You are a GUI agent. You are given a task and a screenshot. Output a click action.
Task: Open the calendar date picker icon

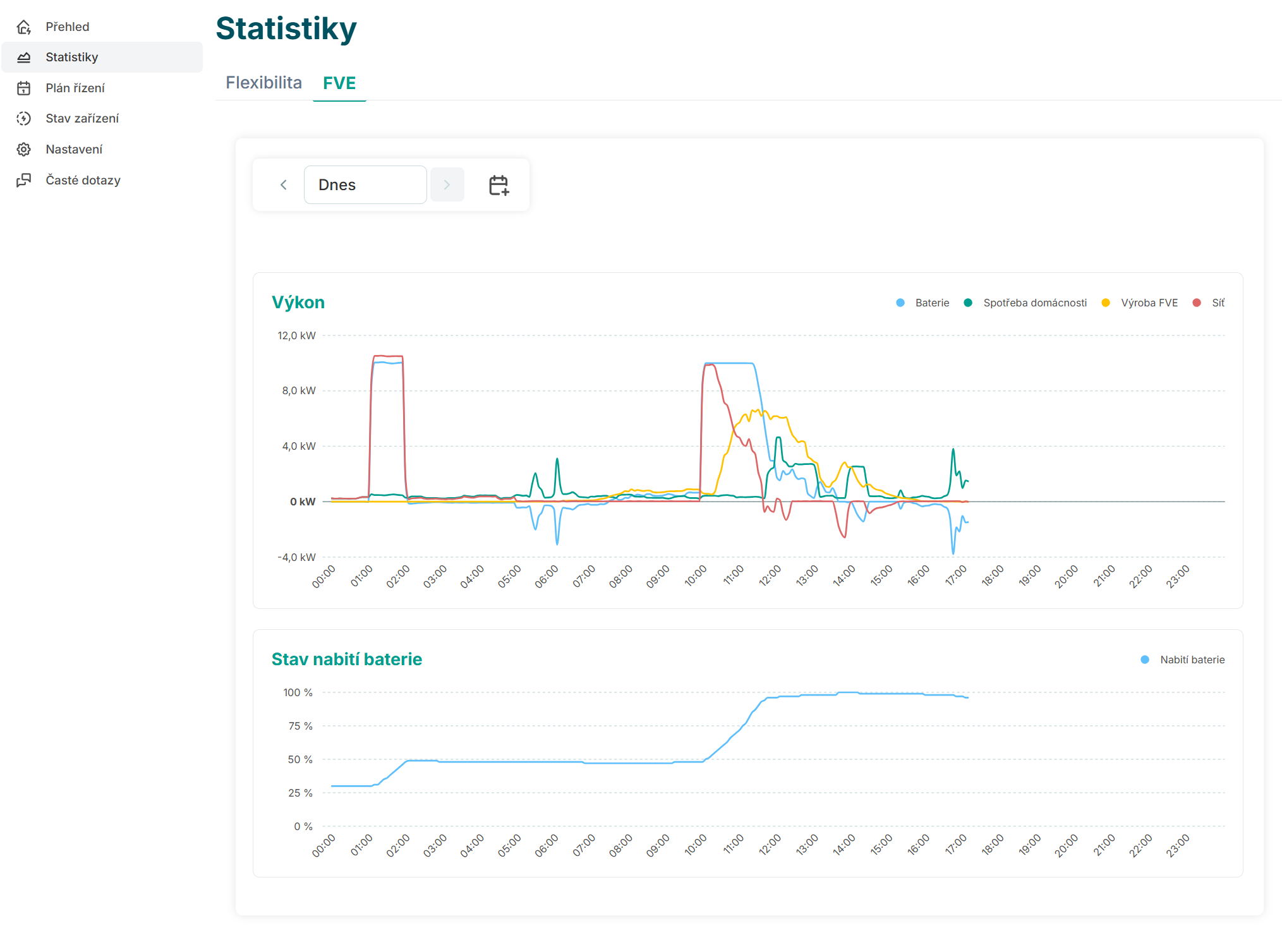pos(499,185)
